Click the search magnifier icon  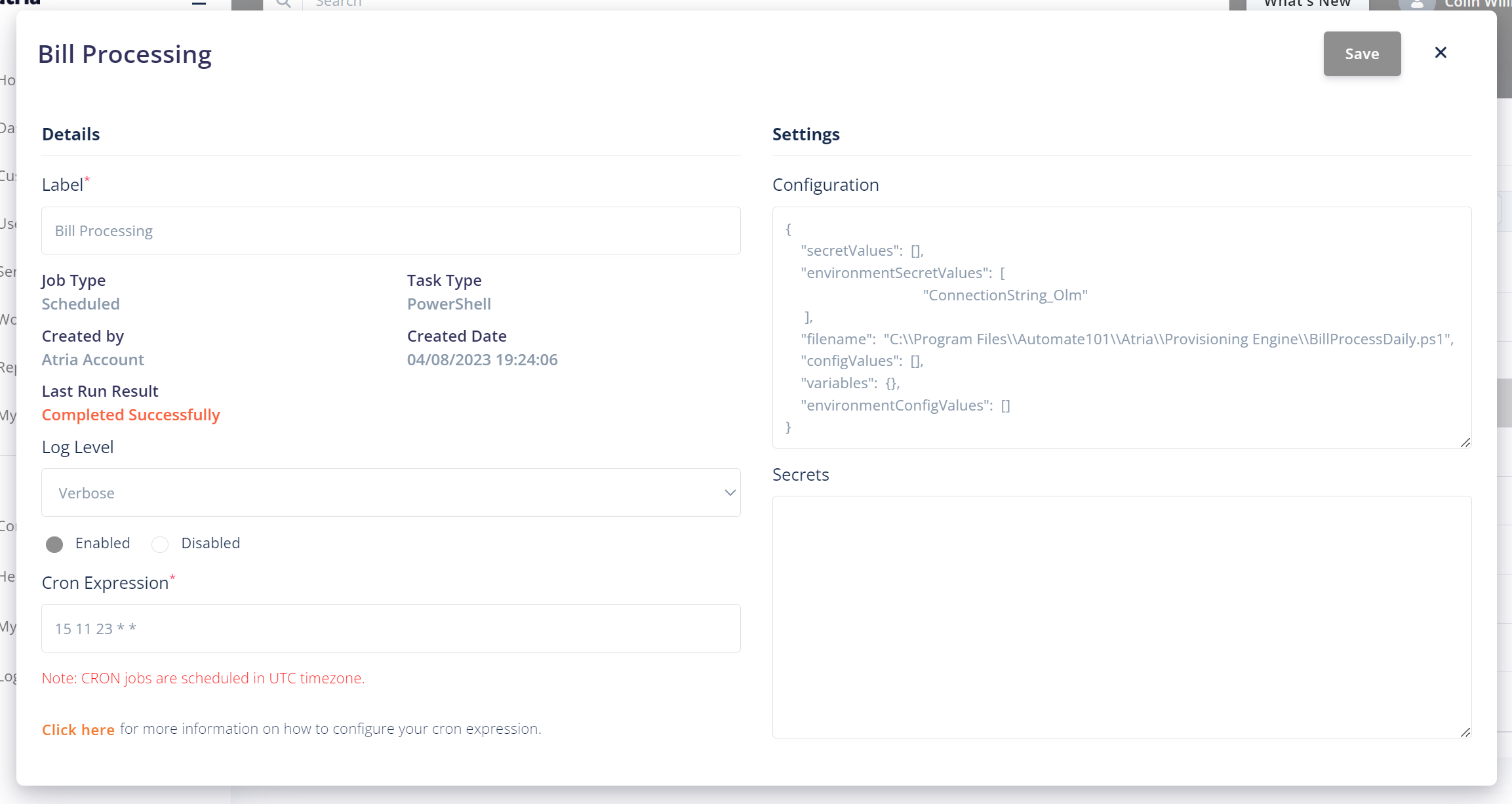pos(283,4)
